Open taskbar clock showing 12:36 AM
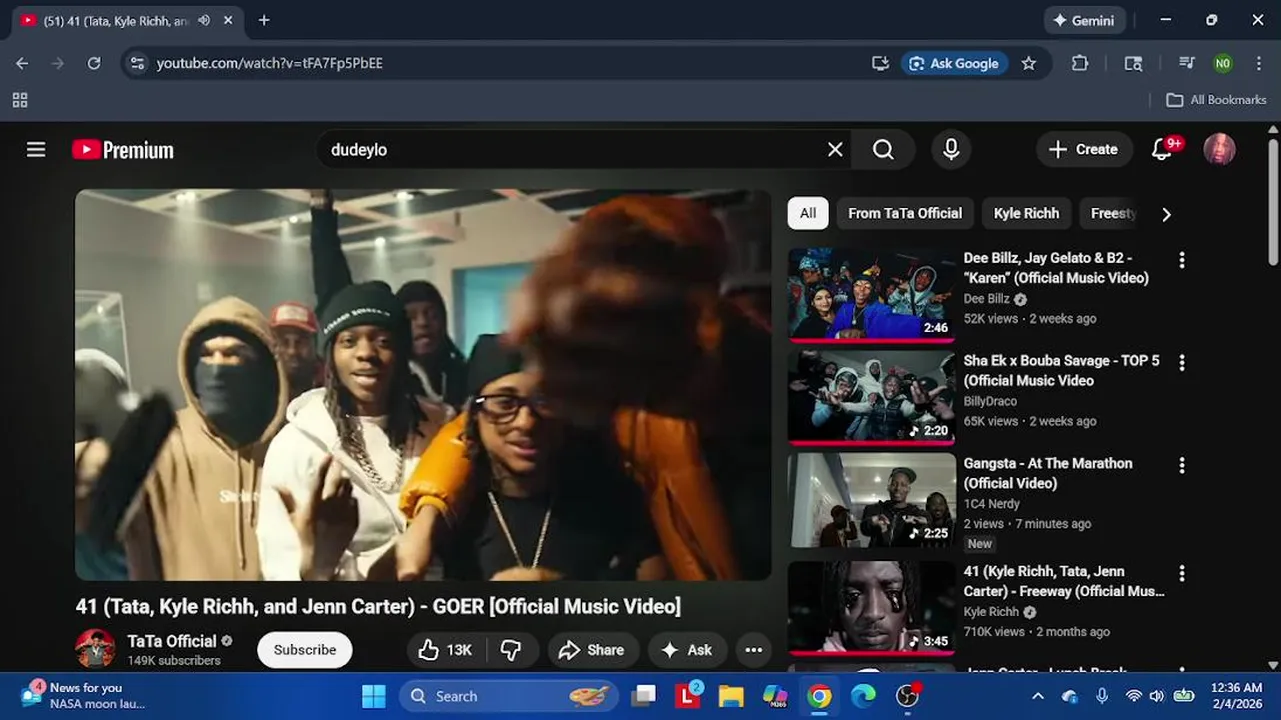Viewport: 1281px width, 720px height. pos(1236,695)
